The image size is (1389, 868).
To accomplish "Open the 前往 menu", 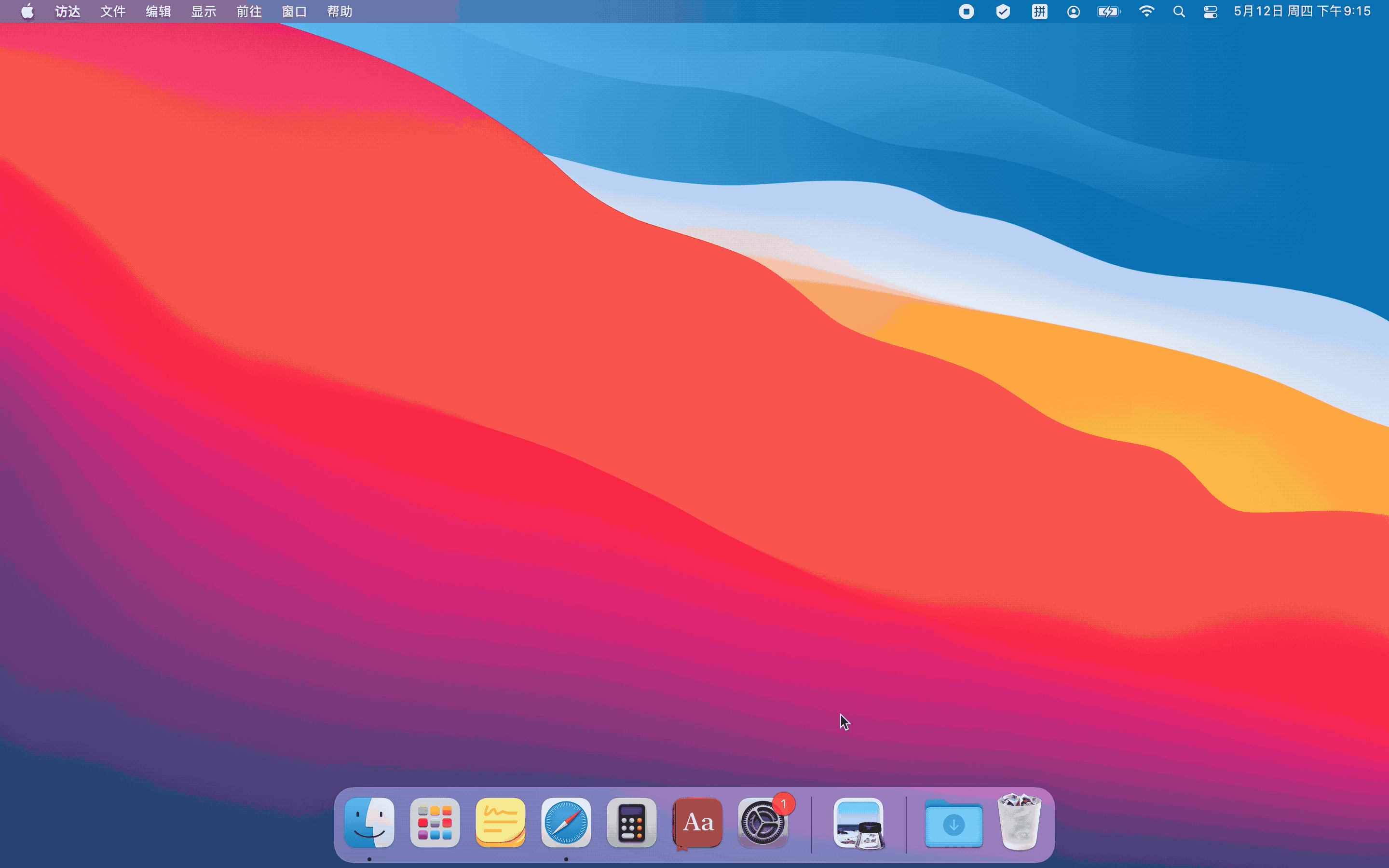I will 248,12.
